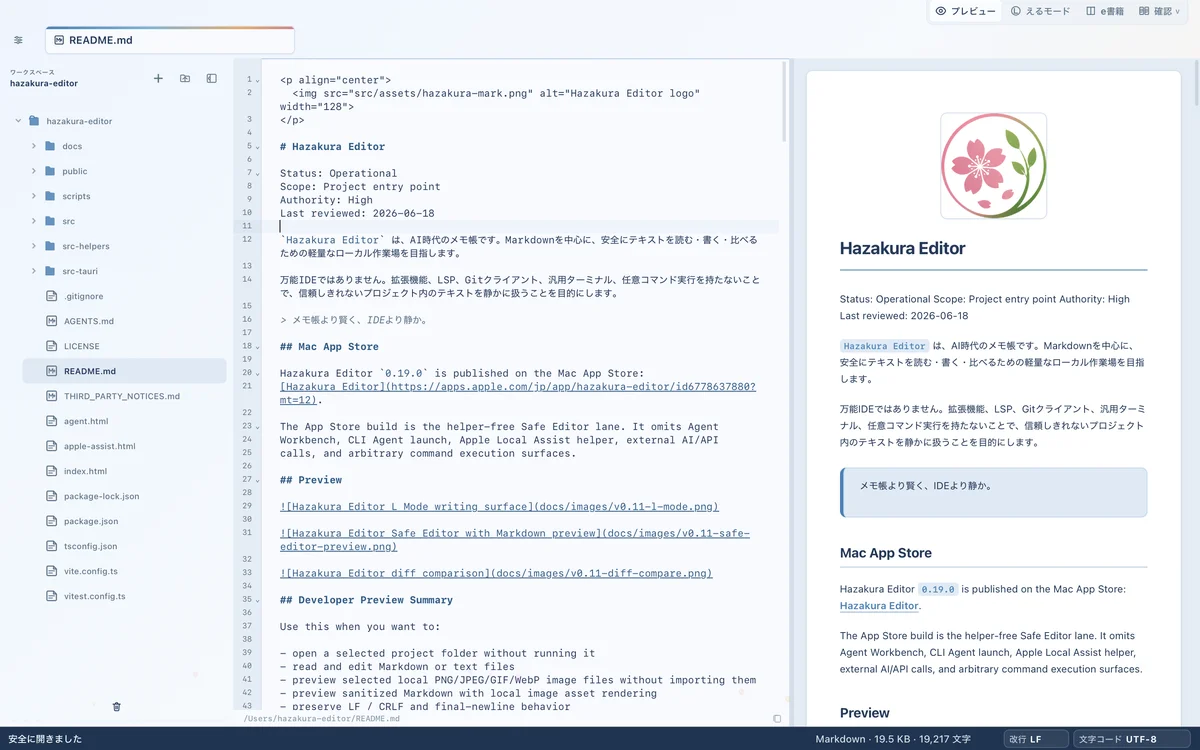Viewport: 1200px width, 750px height.
Task: Click the src-helpers folder icon
Action: pyautogui.click(x=50, y=246)
